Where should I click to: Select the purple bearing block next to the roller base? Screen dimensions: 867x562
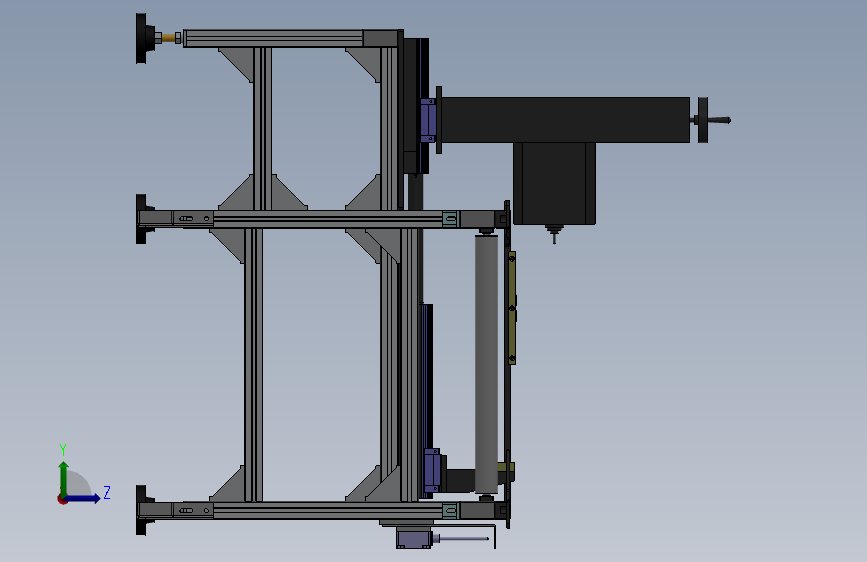tap(431, 470)
